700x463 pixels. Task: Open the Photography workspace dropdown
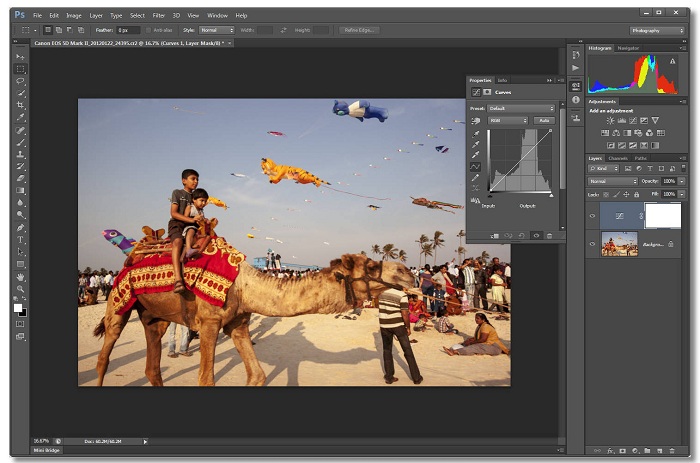pyautogui.click(x=657, y=30)
